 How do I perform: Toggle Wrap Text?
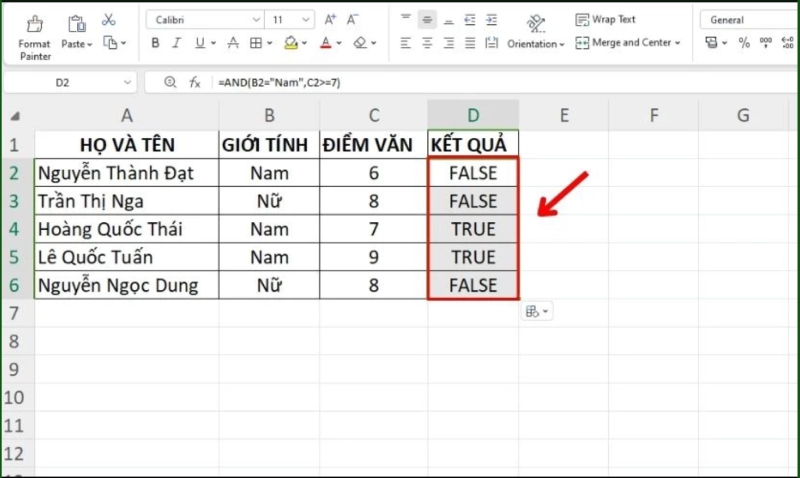click(x=606, y=19)
